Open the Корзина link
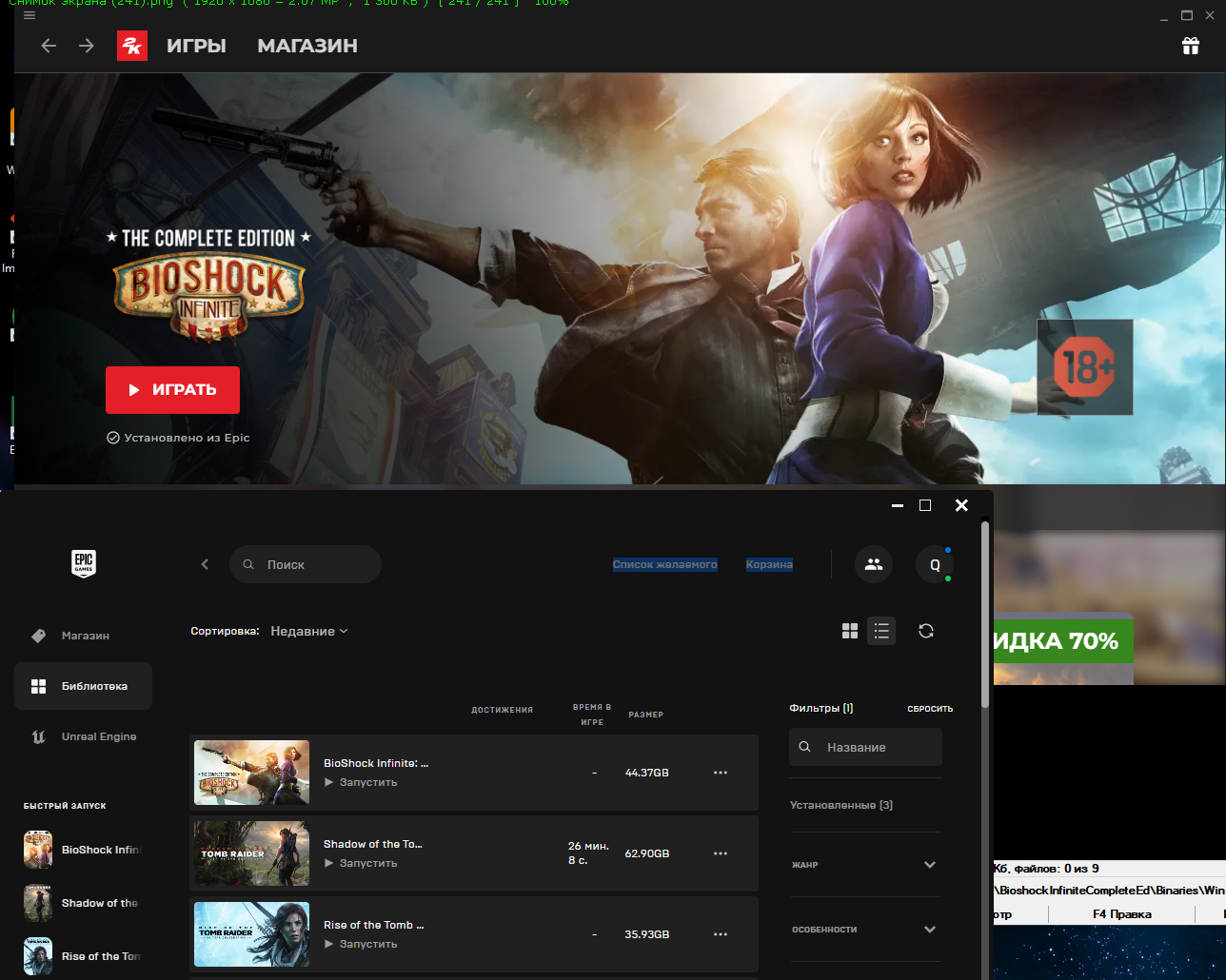The image size is (1226, 980). click(x=769, y=564)
